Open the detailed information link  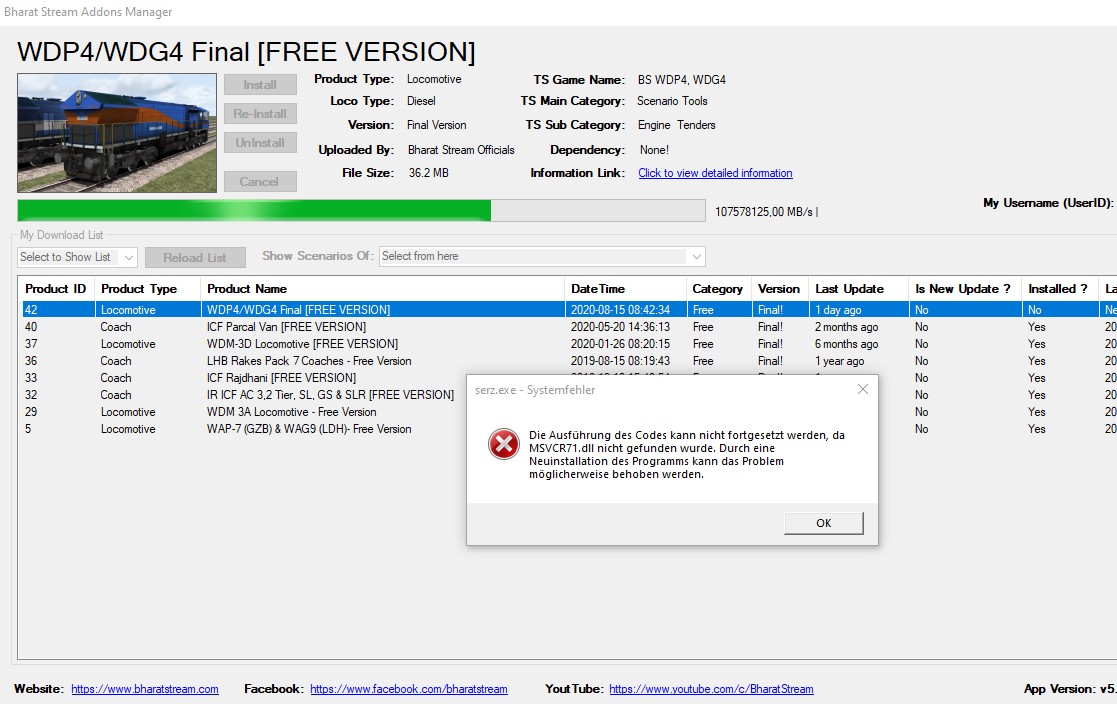(x=715, y=173)
